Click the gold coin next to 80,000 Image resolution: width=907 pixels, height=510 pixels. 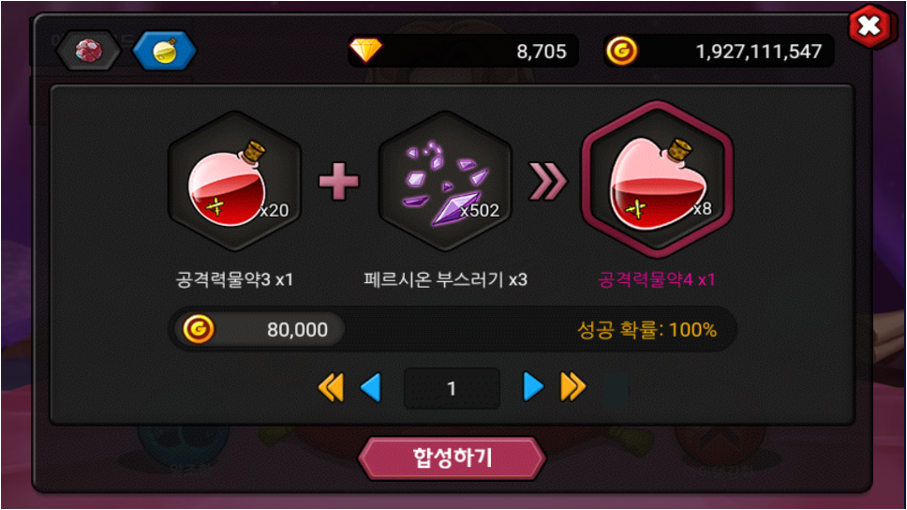(x=198, y=329)
